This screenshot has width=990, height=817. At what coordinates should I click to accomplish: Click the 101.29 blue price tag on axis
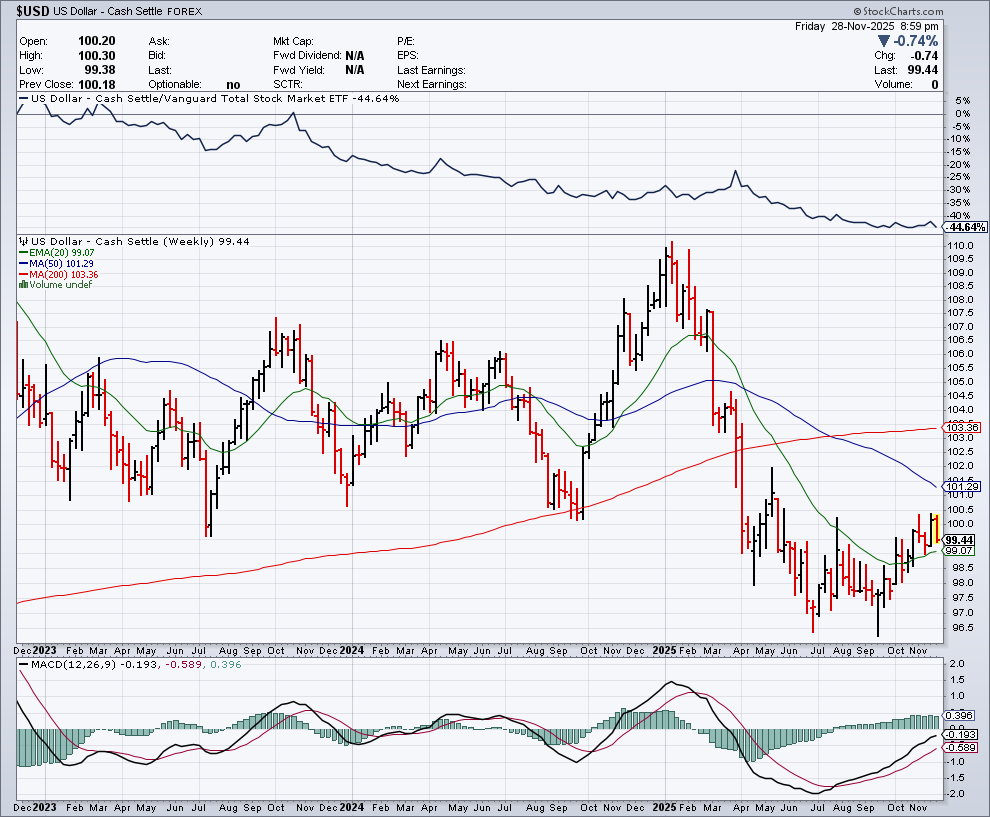tap(960, 486)
